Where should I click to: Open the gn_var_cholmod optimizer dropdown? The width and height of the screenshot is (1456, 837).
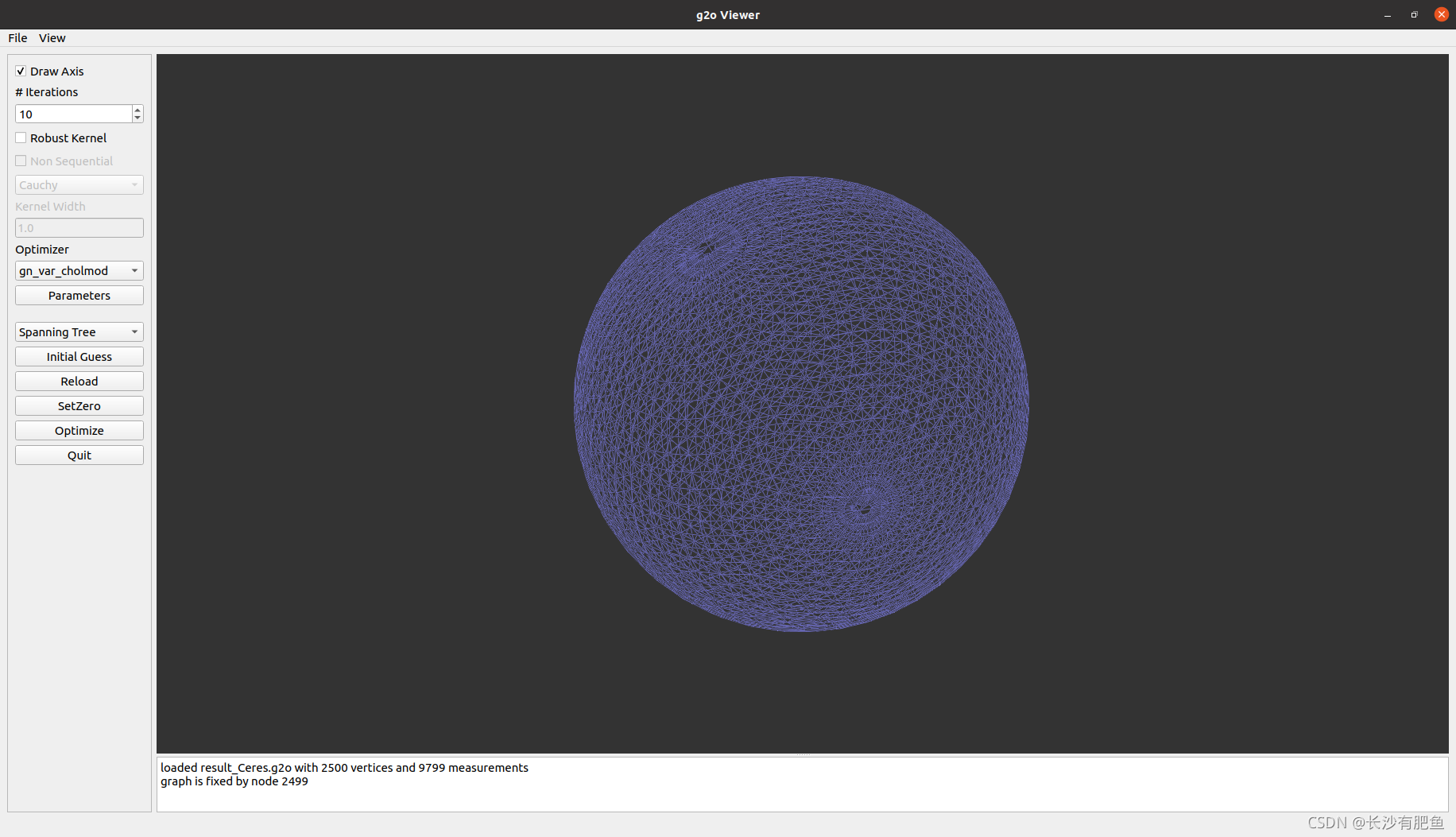pyautogui.click(x=79, y=271)
